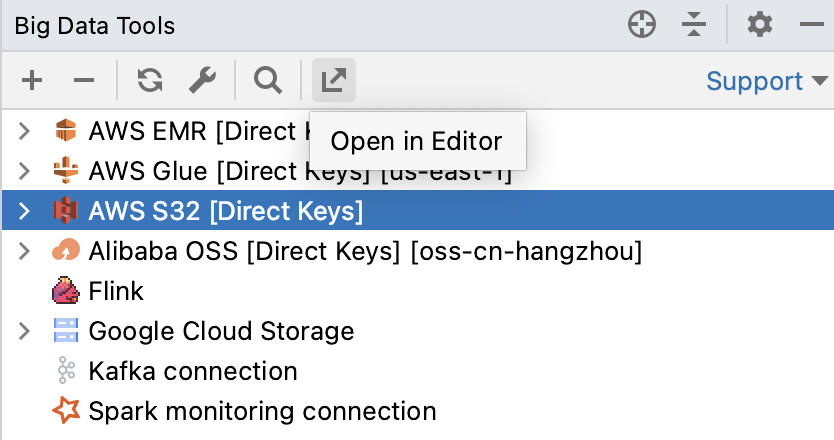The image size is (834, 440).
Task: Select the Flink connection
Action: coord(115,291)
